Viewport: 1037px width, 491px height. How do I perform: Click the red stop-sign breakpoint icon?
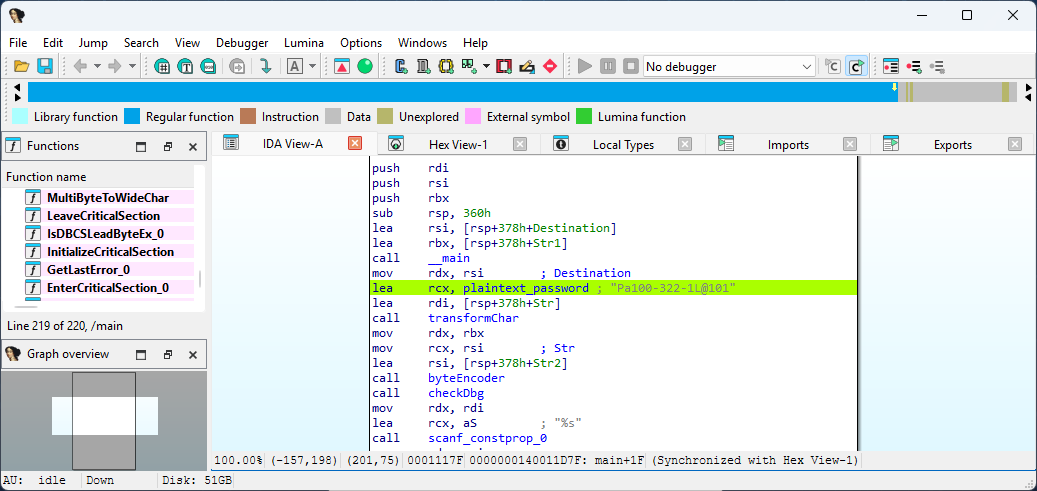(x=549, y=66)
